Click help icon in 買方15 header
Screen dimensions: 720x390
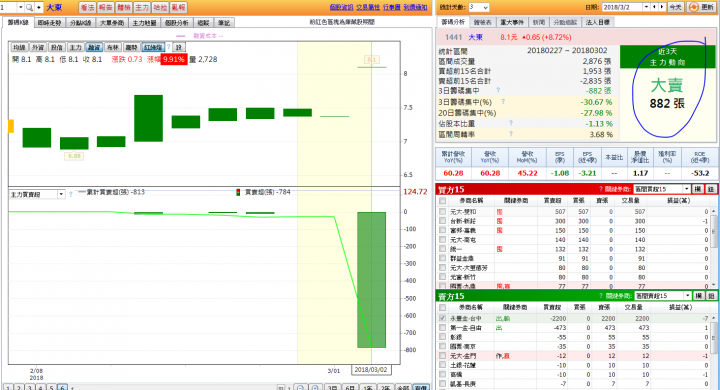[x=601, y=189]
